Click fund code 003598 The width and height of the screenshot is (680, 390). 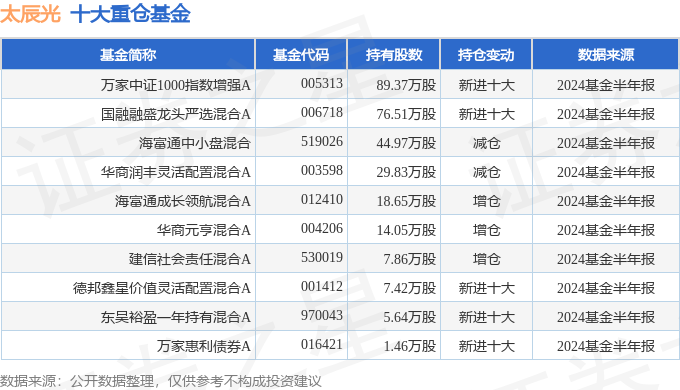tap(322, 170)
